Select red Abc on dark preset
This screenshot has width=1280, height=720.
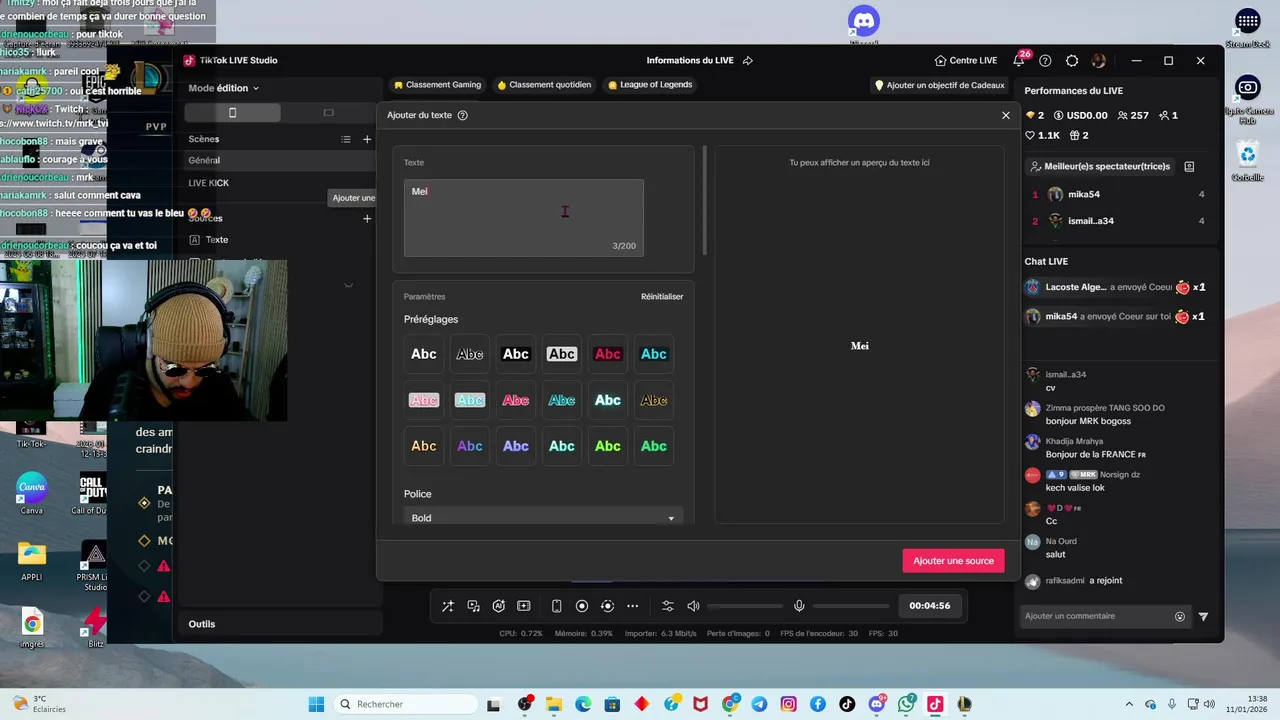tap(608, 354)
